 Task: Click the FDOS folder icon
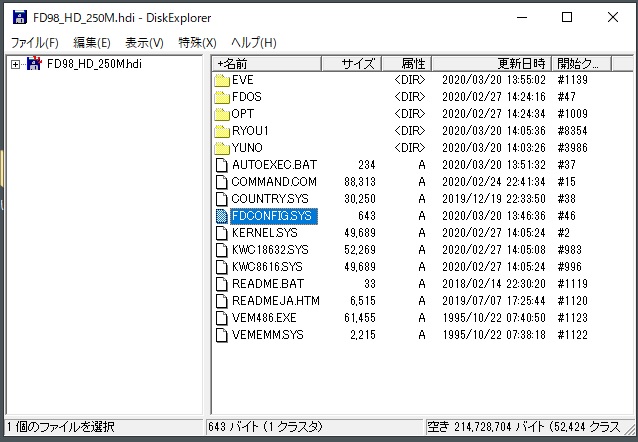(x=222, y=97)
